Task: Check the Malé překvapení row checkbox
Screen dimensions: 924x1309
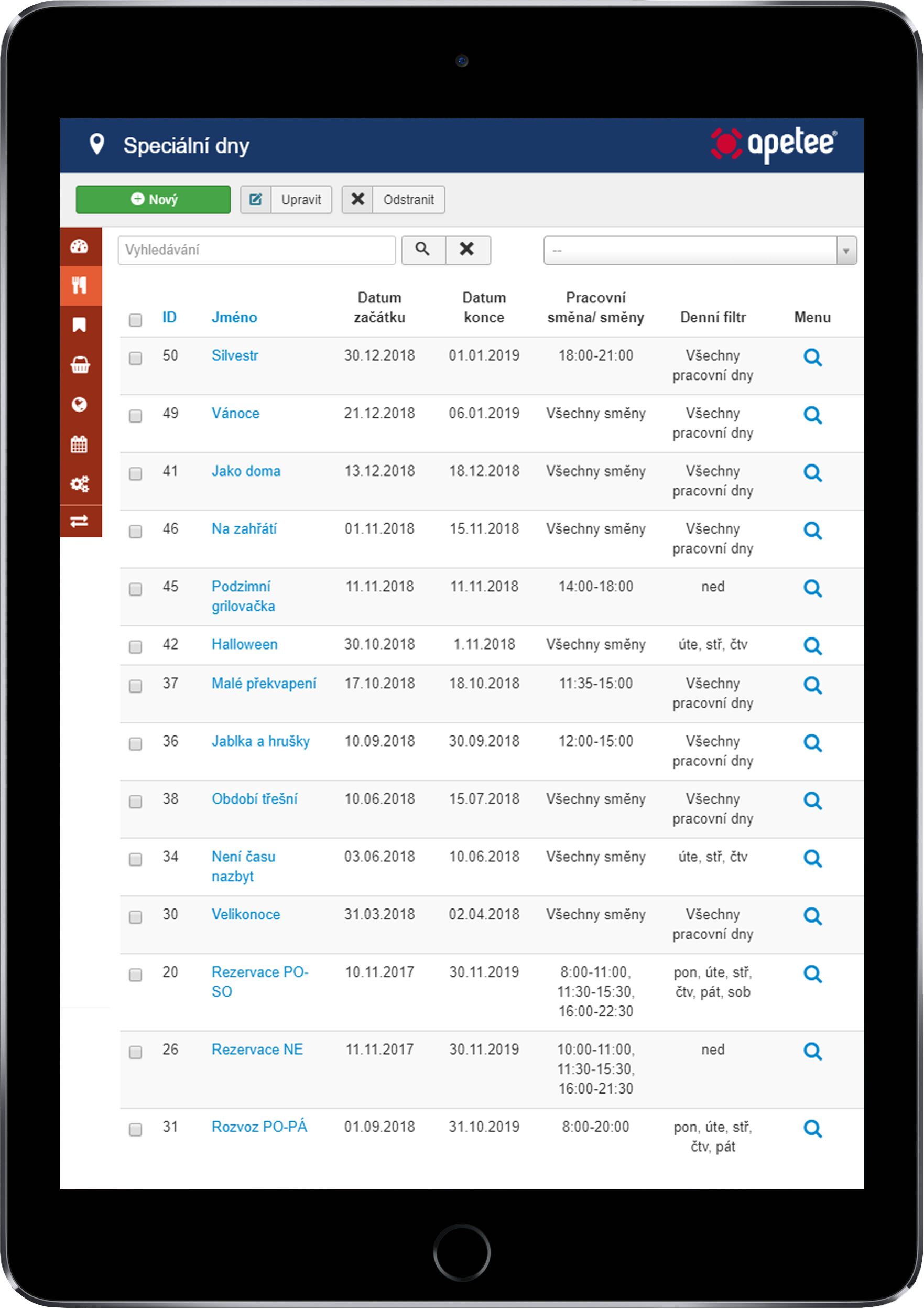Action: click(x=135, y=686)
